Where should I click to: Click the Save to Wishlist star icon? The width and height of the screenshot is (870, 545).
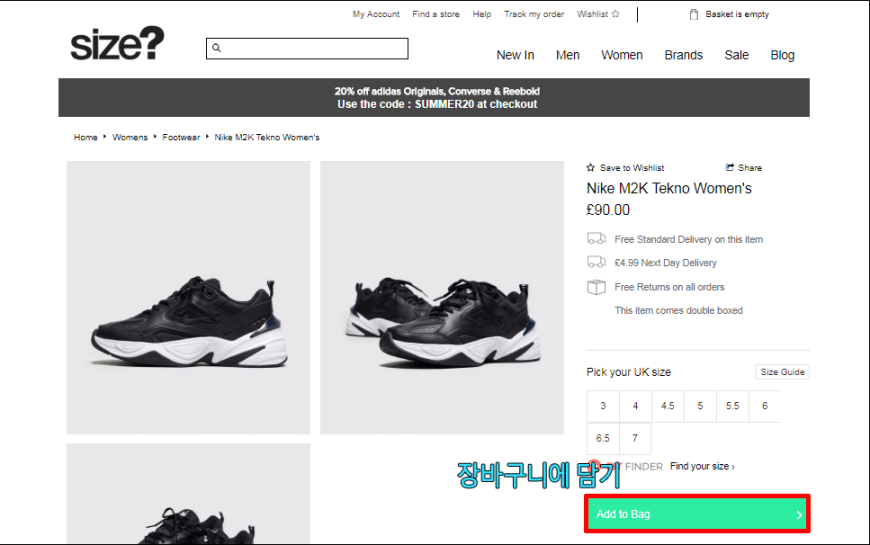point(590,167)
